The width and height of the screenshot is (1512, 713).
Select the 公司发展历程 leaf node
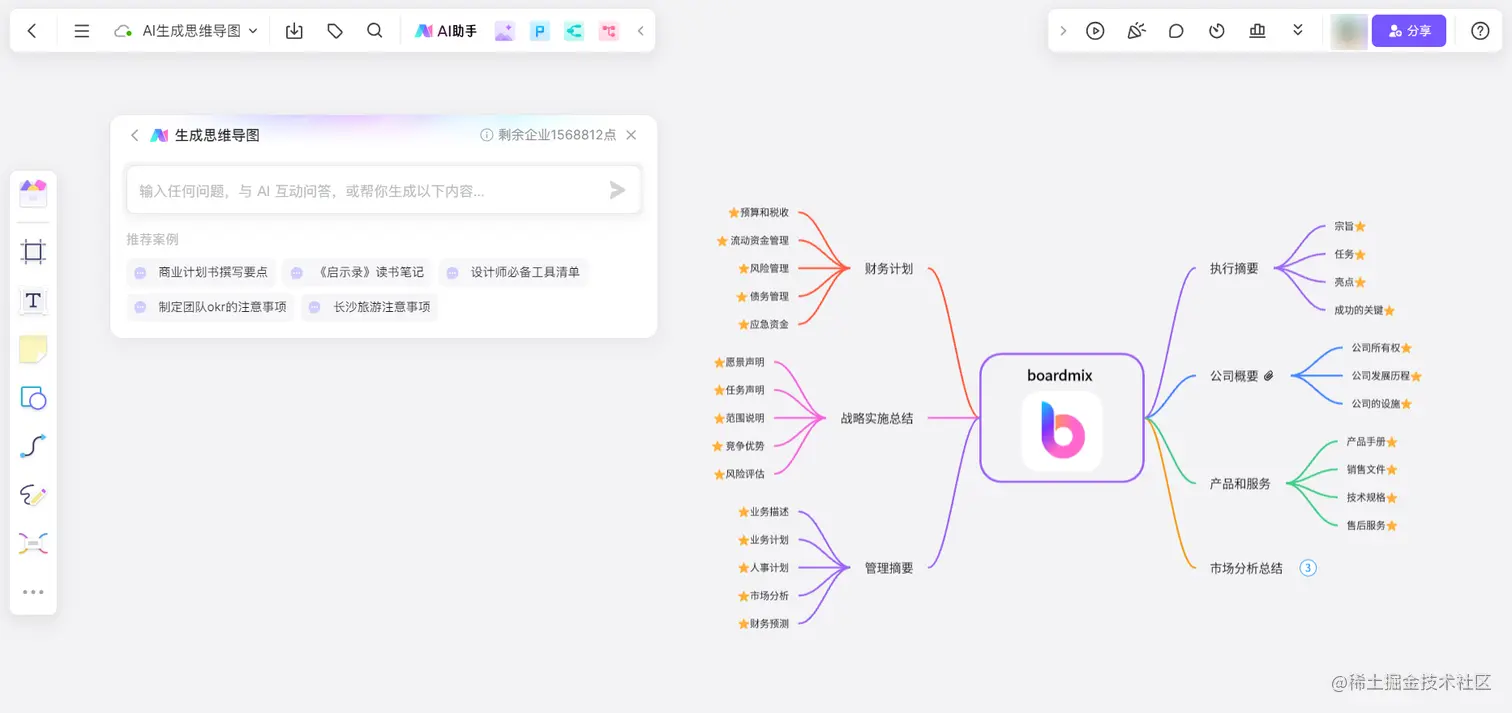(1386, 376)
